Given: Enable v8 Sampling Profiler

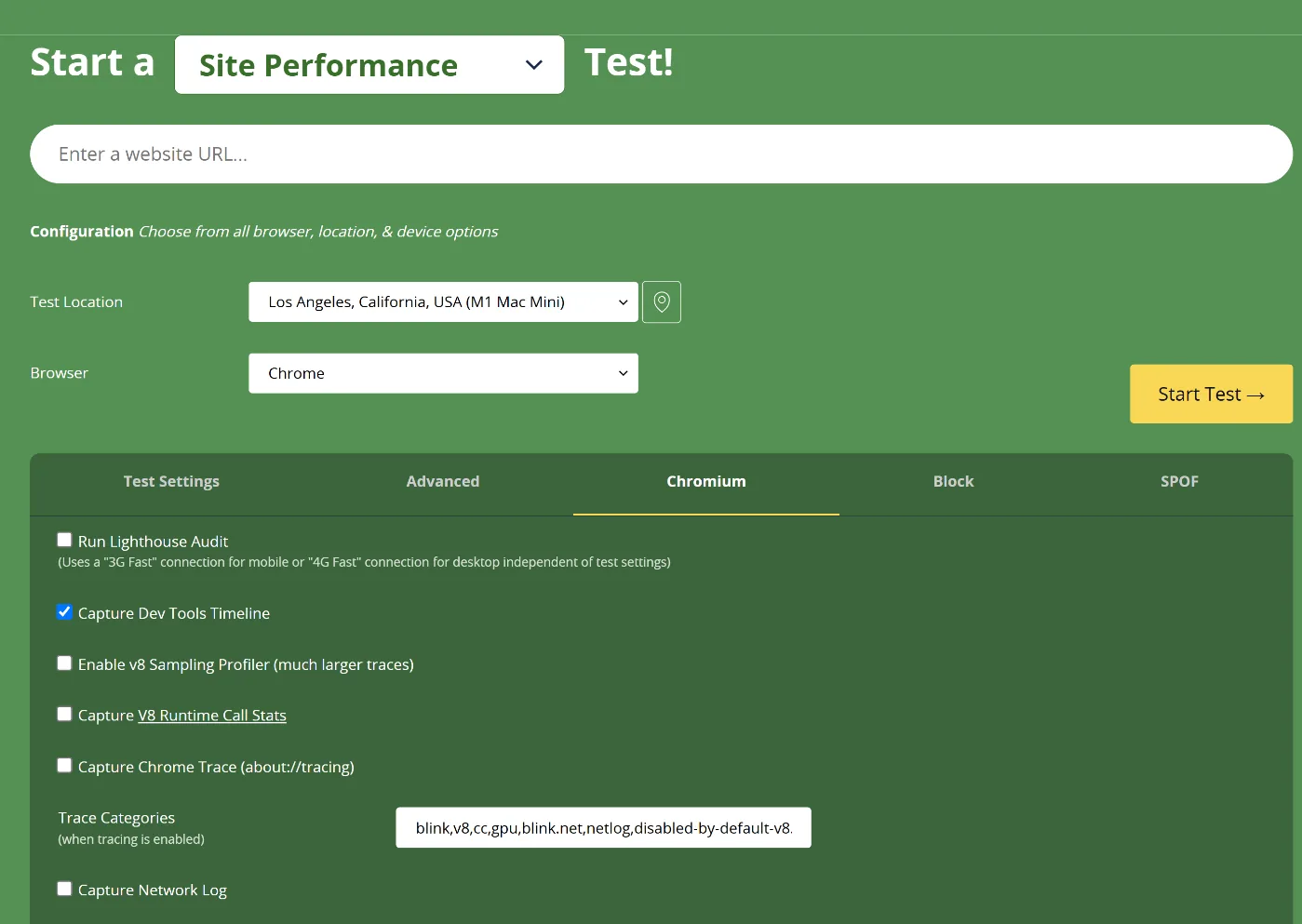Looking at the screenshot, I should [64, 663].
